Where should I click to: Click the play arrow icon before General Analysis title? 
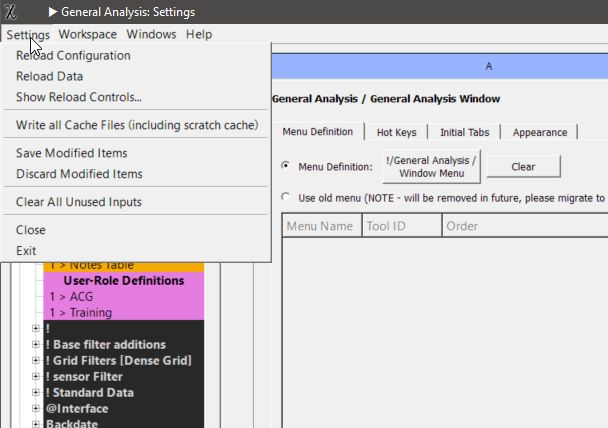(x=53, y=12)
